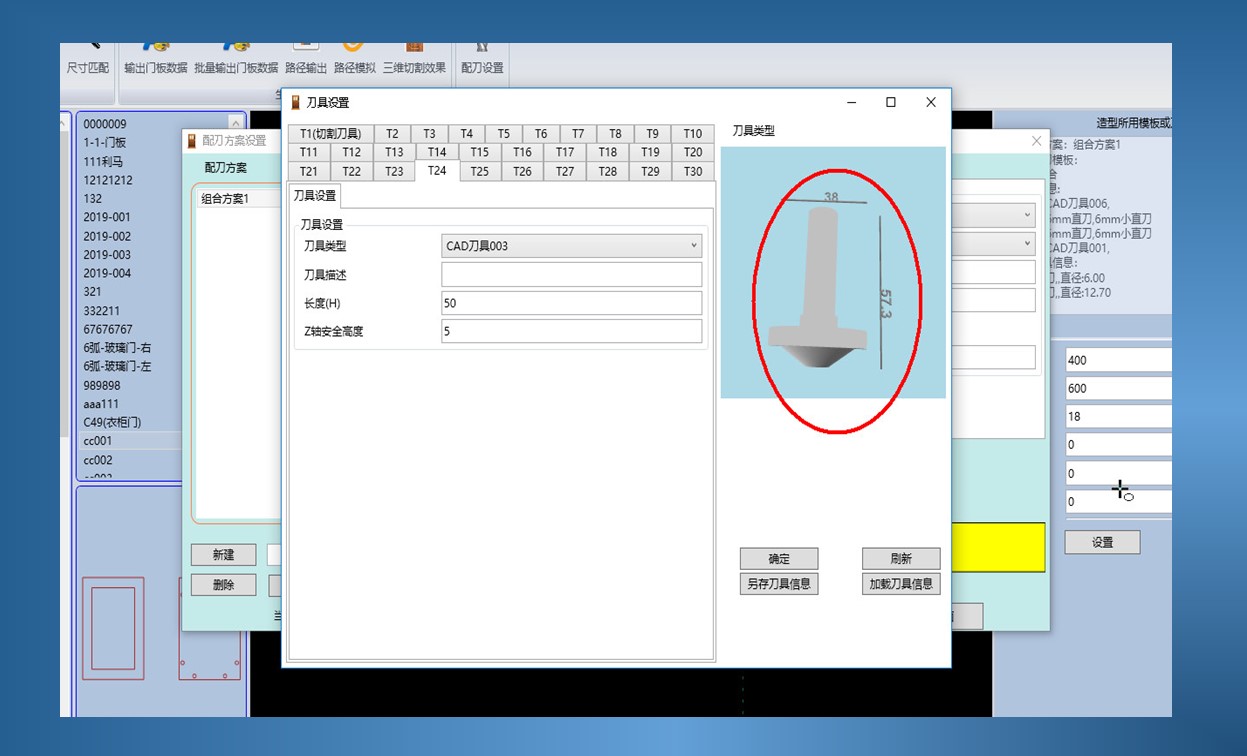This screenshot has height=756, width=1247.
Task: Click the 输出门板数据 toolbar icon
Action: coord(155,57)
